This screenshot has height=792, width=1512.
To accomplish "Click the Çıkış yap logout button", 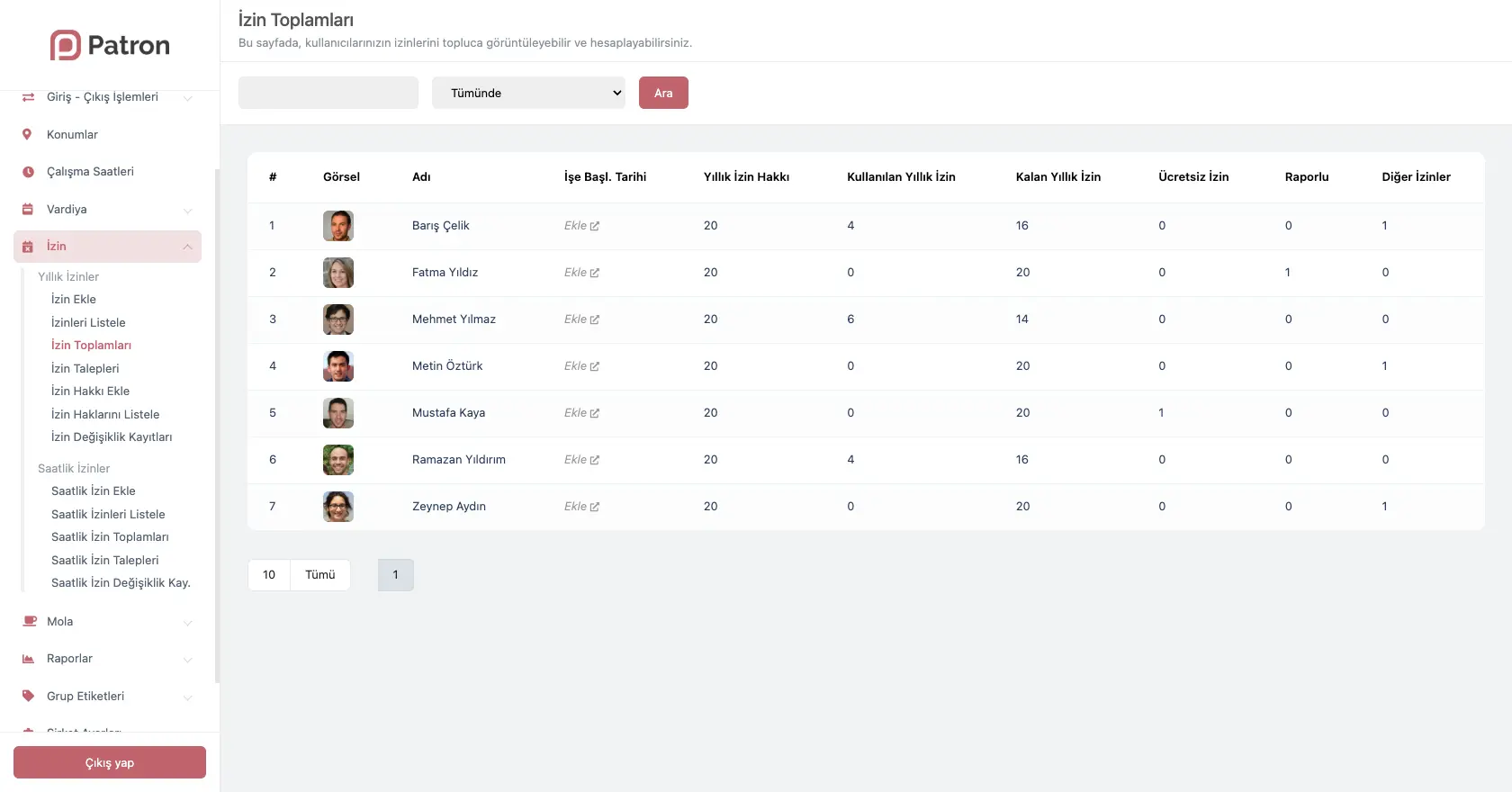I will (110, 762).
